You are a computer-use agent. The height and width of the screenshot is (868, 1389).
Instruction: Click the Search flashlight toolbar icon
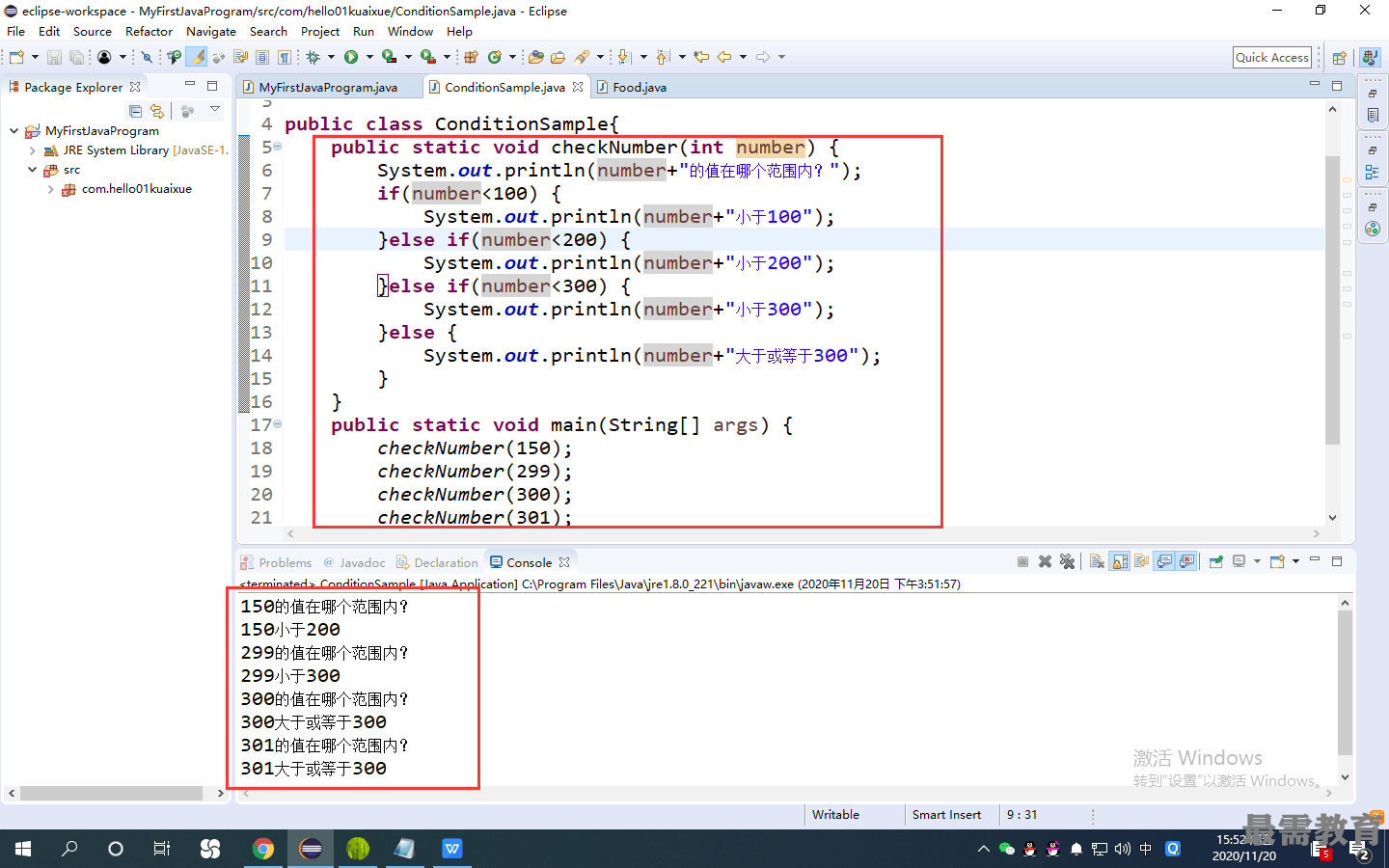[581, 57]
